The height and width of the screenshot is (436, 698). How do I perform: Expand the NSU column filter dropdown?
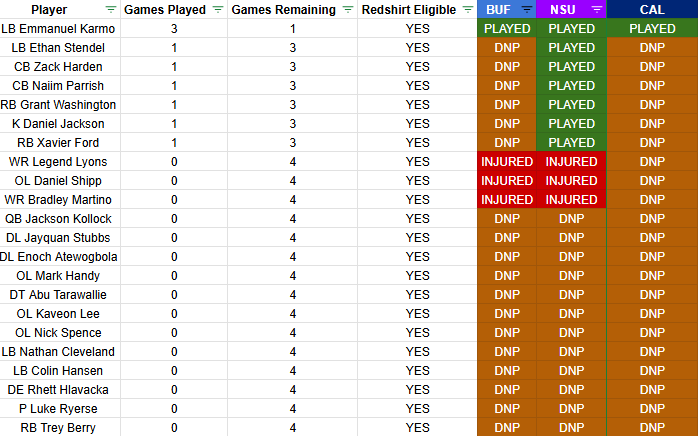coord(596,10)
